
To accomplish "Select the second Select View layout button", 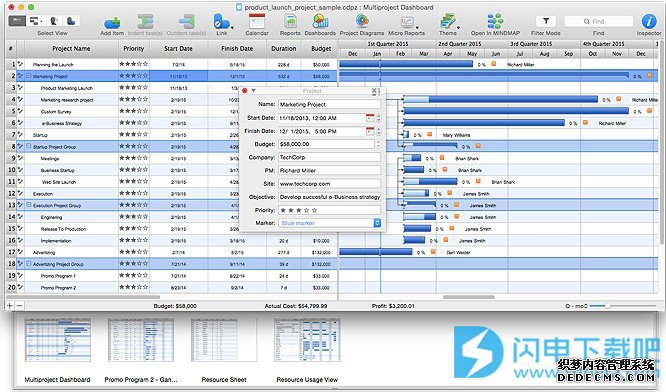I will point(35,20).
